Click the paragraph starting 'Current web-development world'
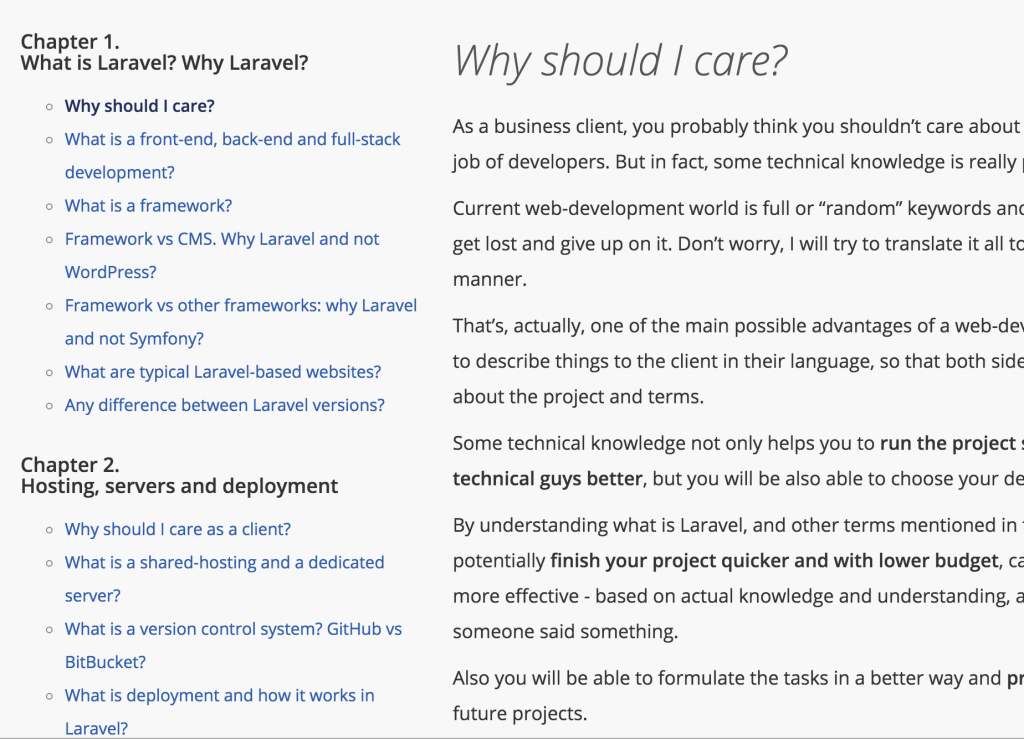 [x=738, y=244]
